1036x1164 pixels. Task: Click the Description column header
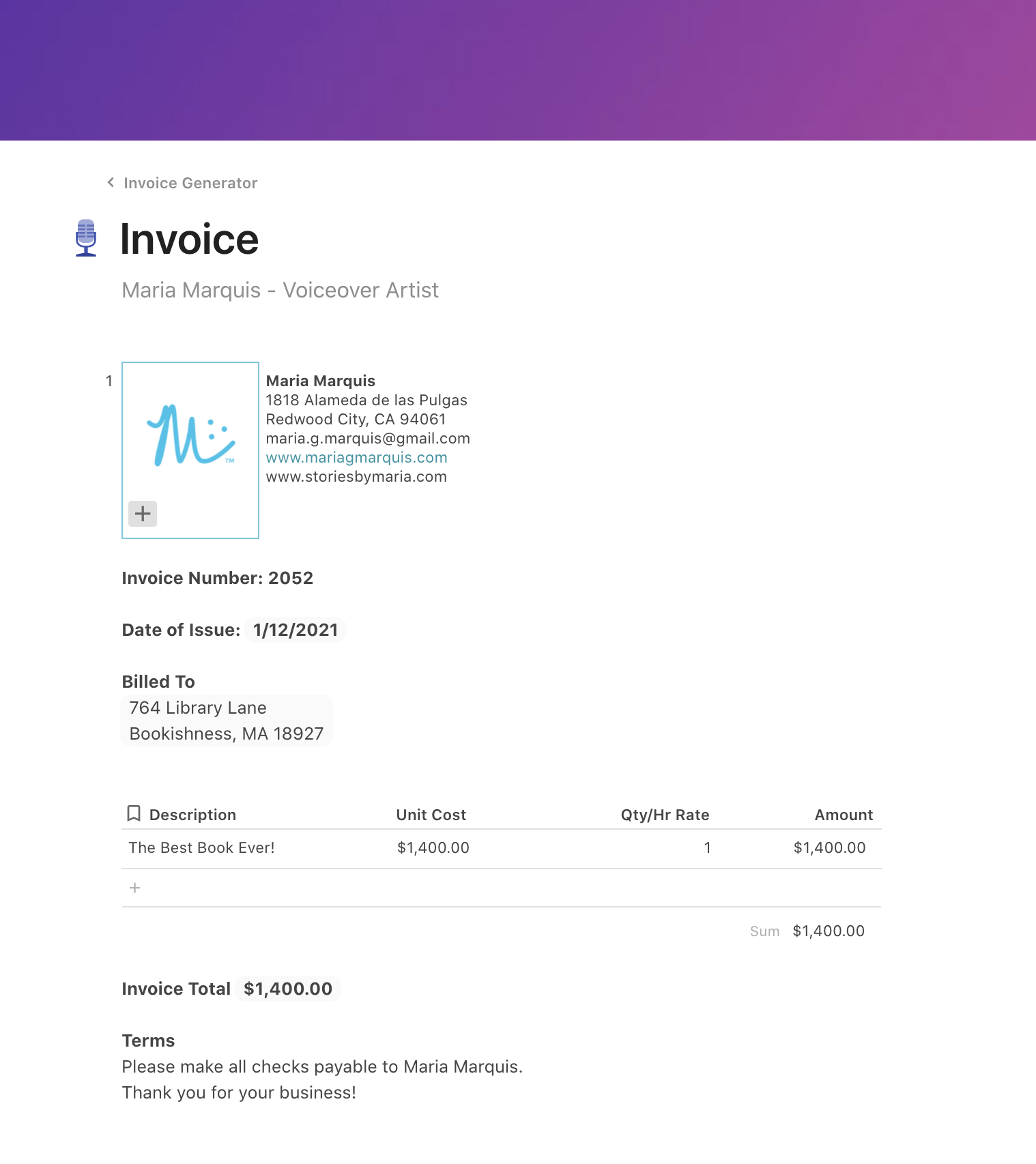pyautogui.click(x=192, y=815)
